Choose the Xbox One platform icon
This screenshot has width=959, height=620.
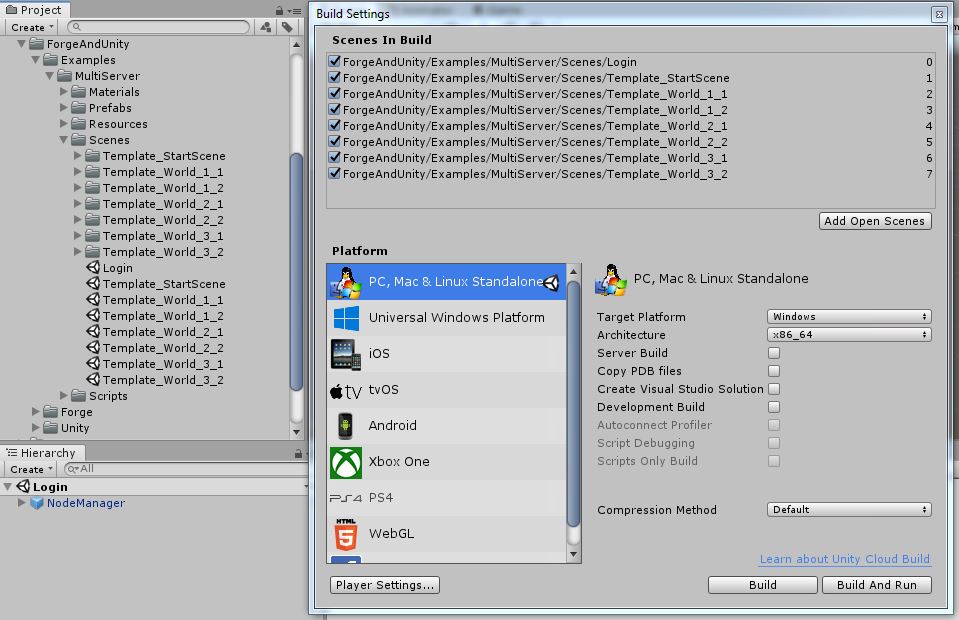point(345,462)
